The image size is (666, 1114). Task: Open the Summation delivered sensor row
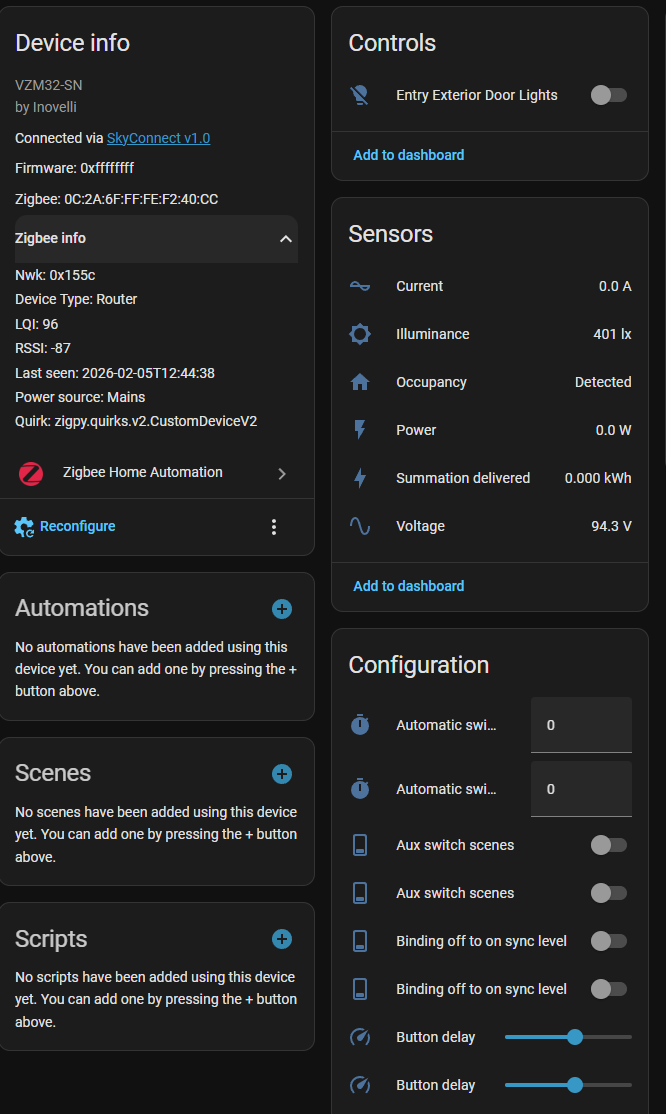[x=490, y=478]
